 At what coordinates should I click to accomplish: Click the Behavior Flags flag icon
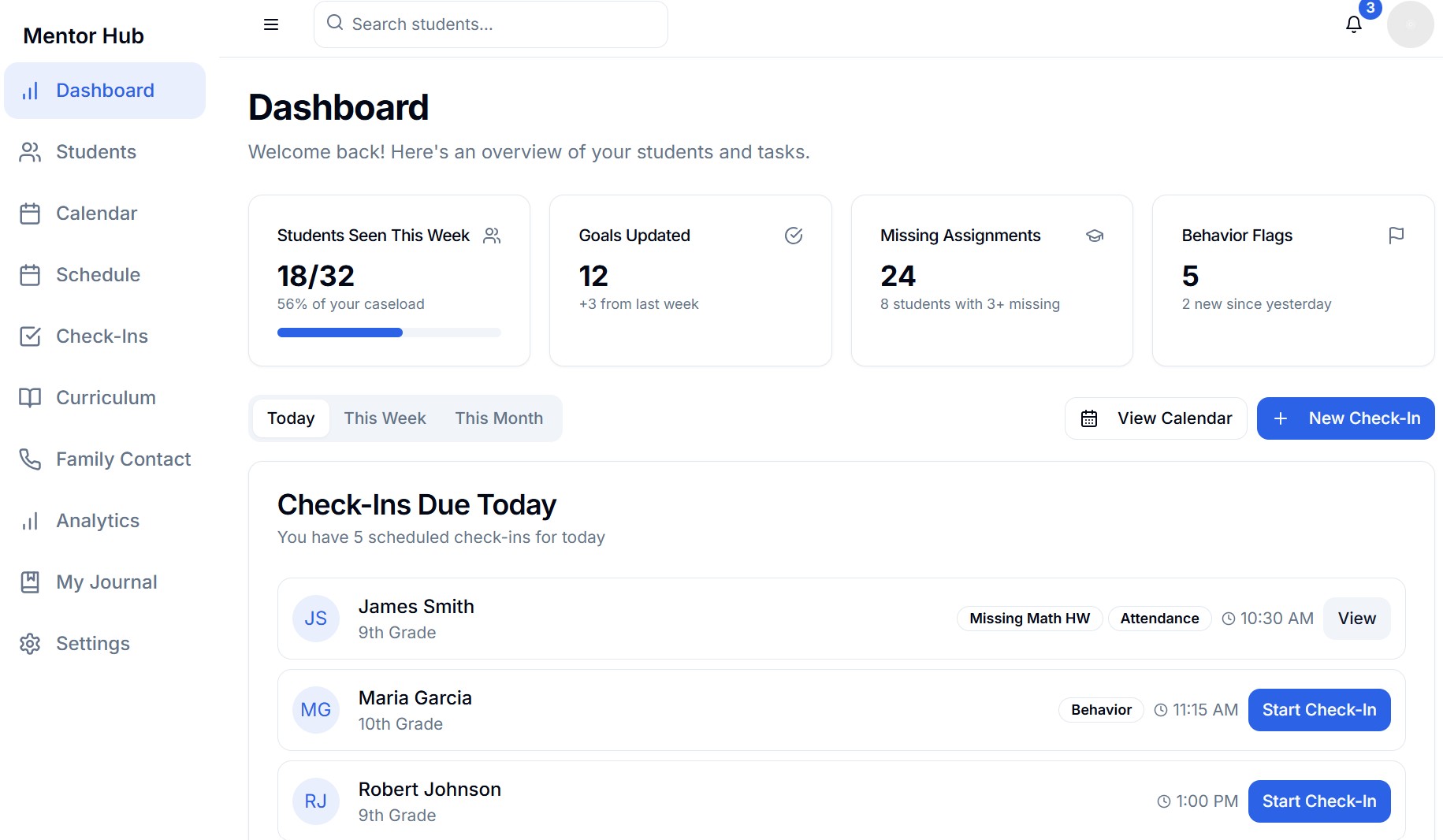point(1397,236)
